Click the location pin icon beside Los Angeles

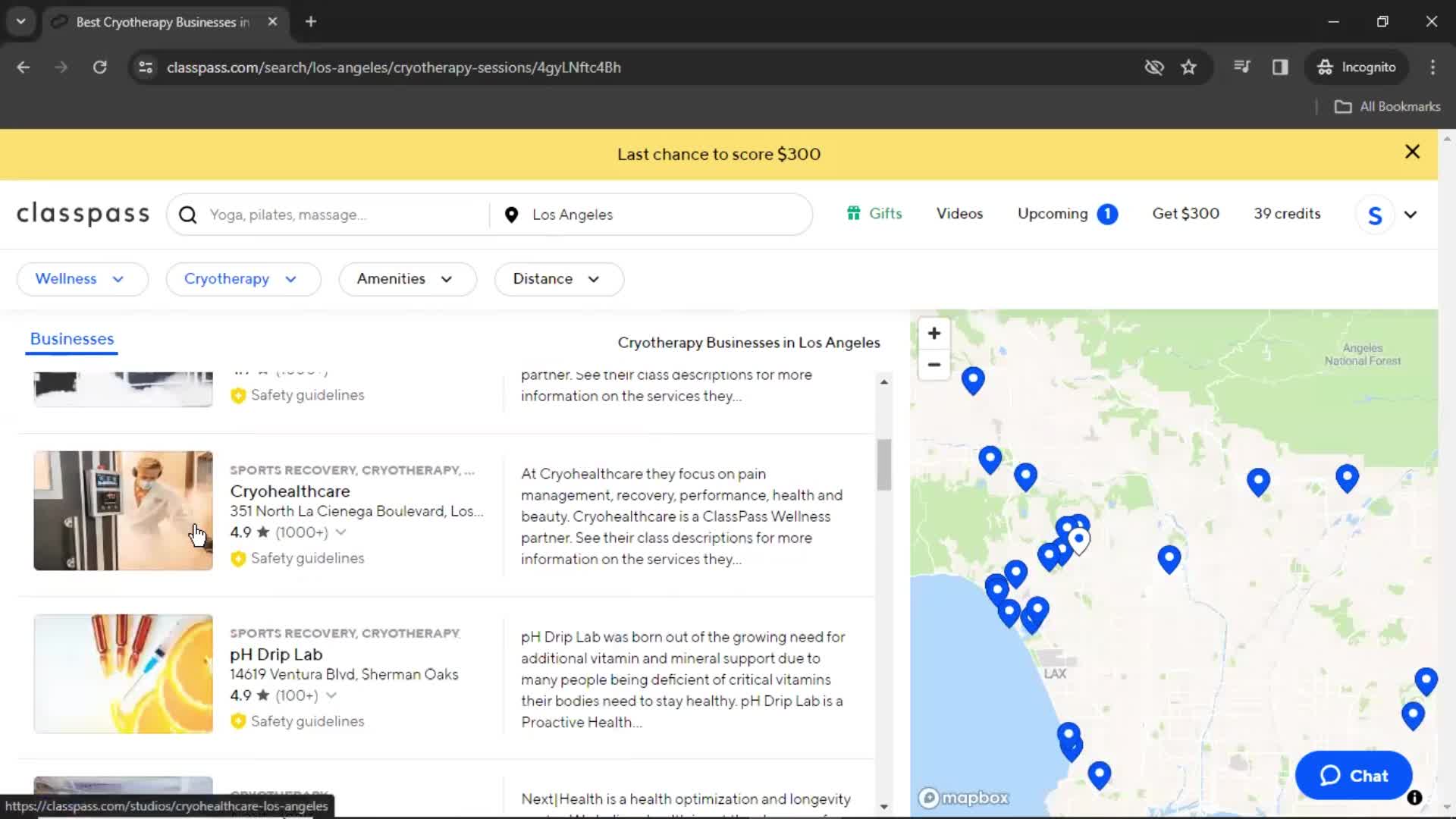[512, 215]
